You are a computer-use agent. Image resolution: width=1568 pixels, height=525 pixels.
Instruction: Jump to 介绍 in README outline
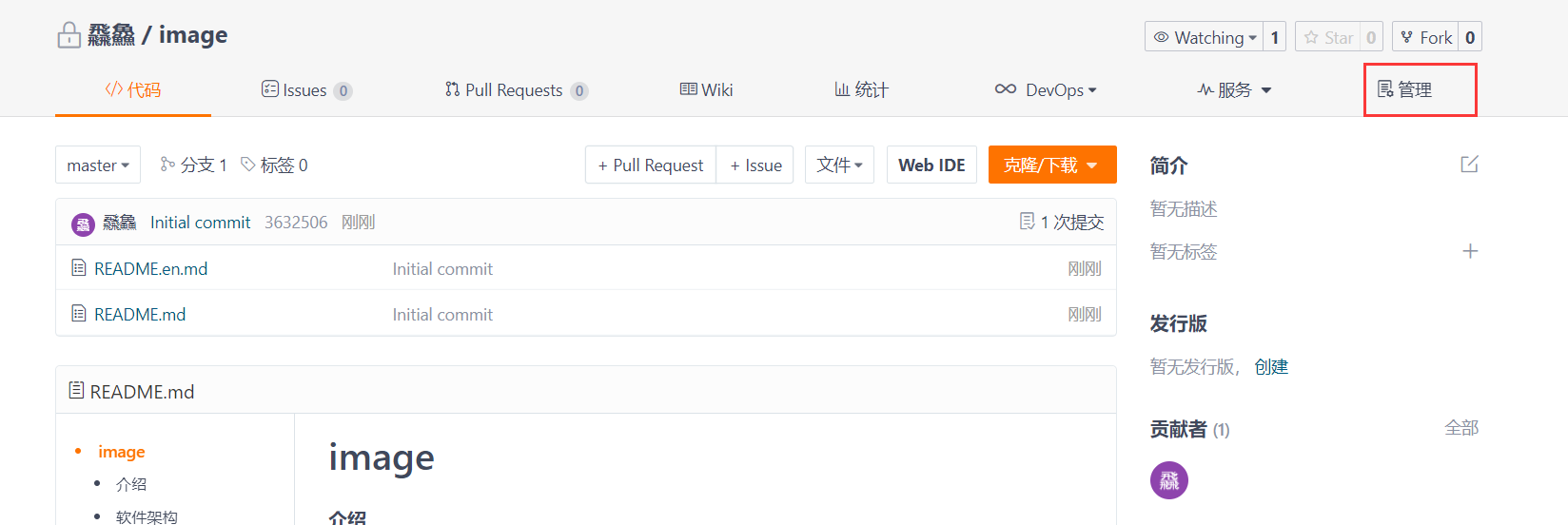(x=131, y=484)
